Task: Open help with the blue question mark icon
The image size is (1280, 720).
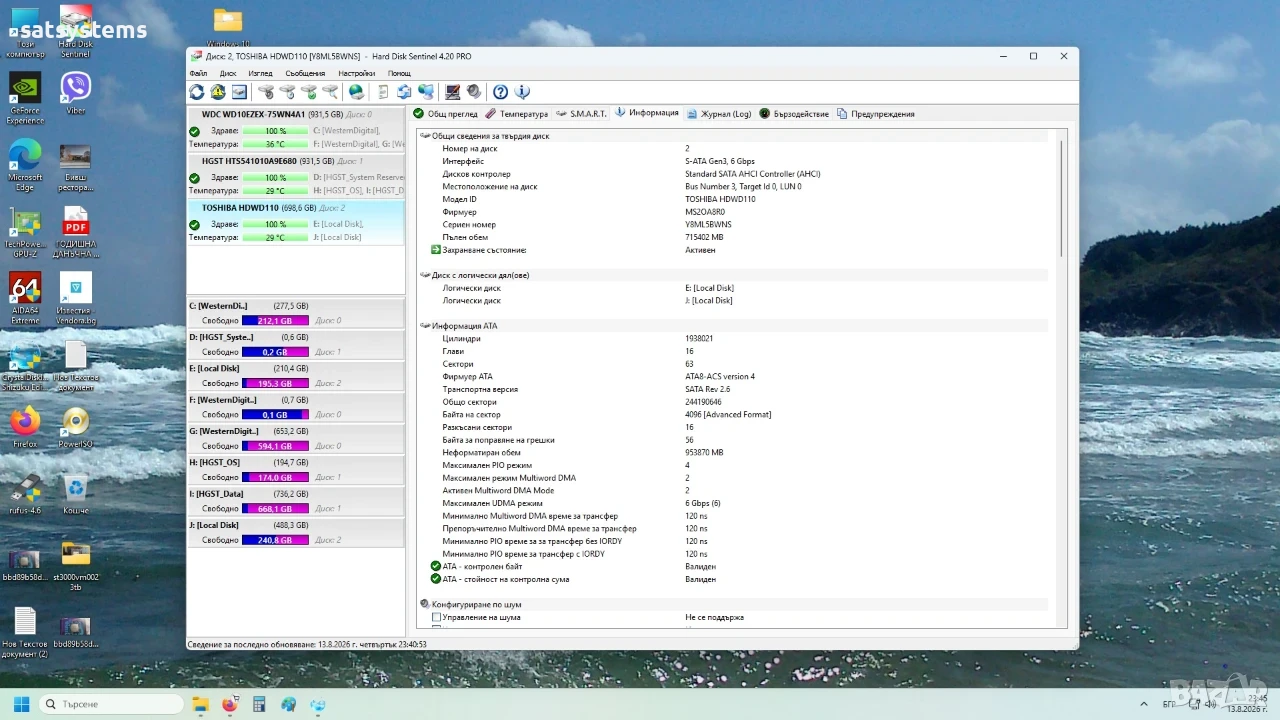Action: tap(500, 92)
